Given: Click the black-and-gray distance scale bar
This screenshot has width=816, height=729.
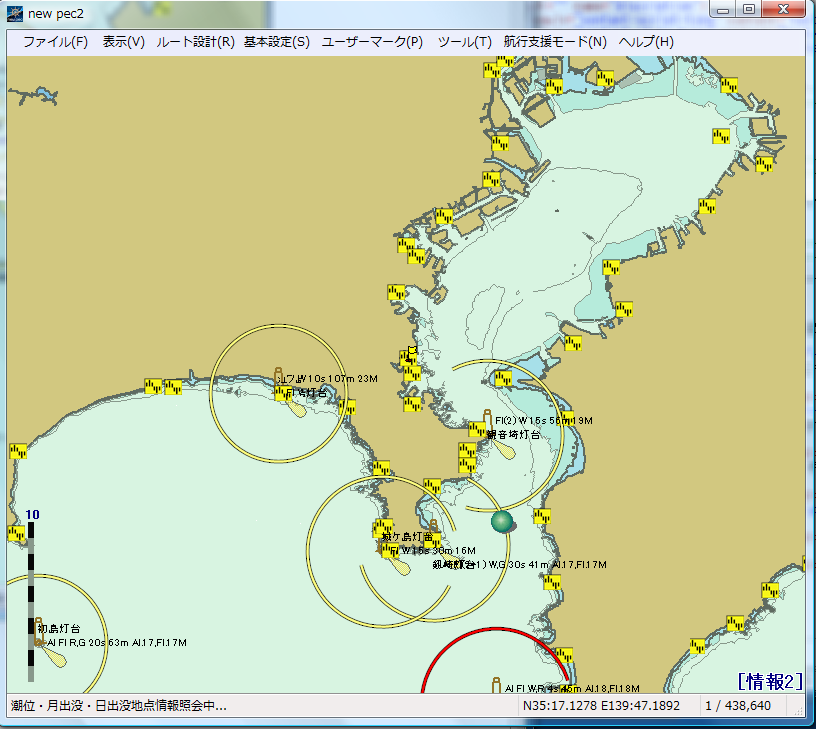Looking at the screenshot, I should click(x=30, y=600).
